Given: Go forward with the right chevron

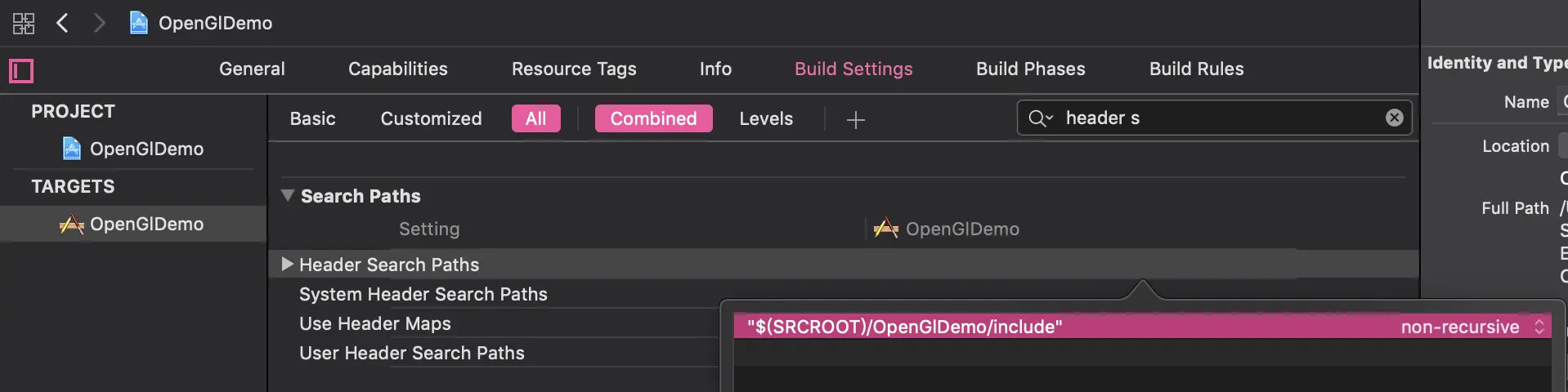Looking at the screenshot, I should 99,23.
